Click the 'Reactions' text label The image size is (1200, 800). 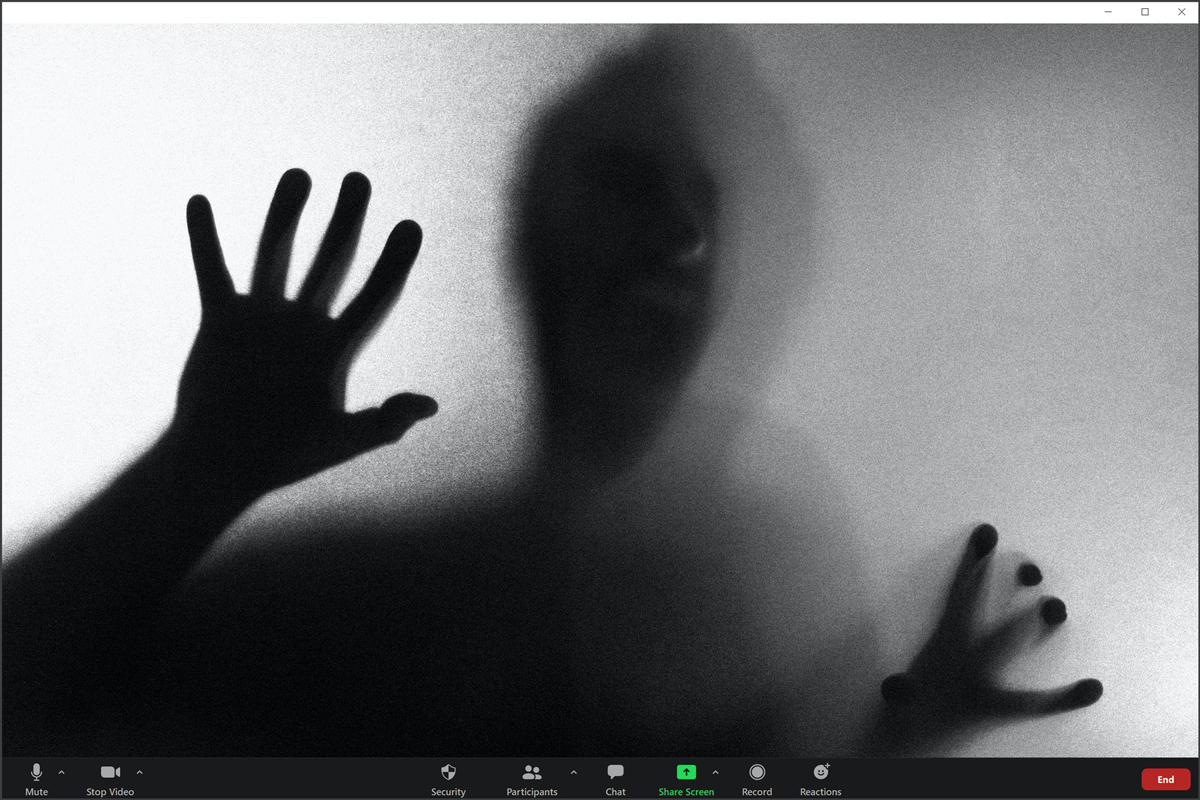pyautogui.click(x=820, y=792)
